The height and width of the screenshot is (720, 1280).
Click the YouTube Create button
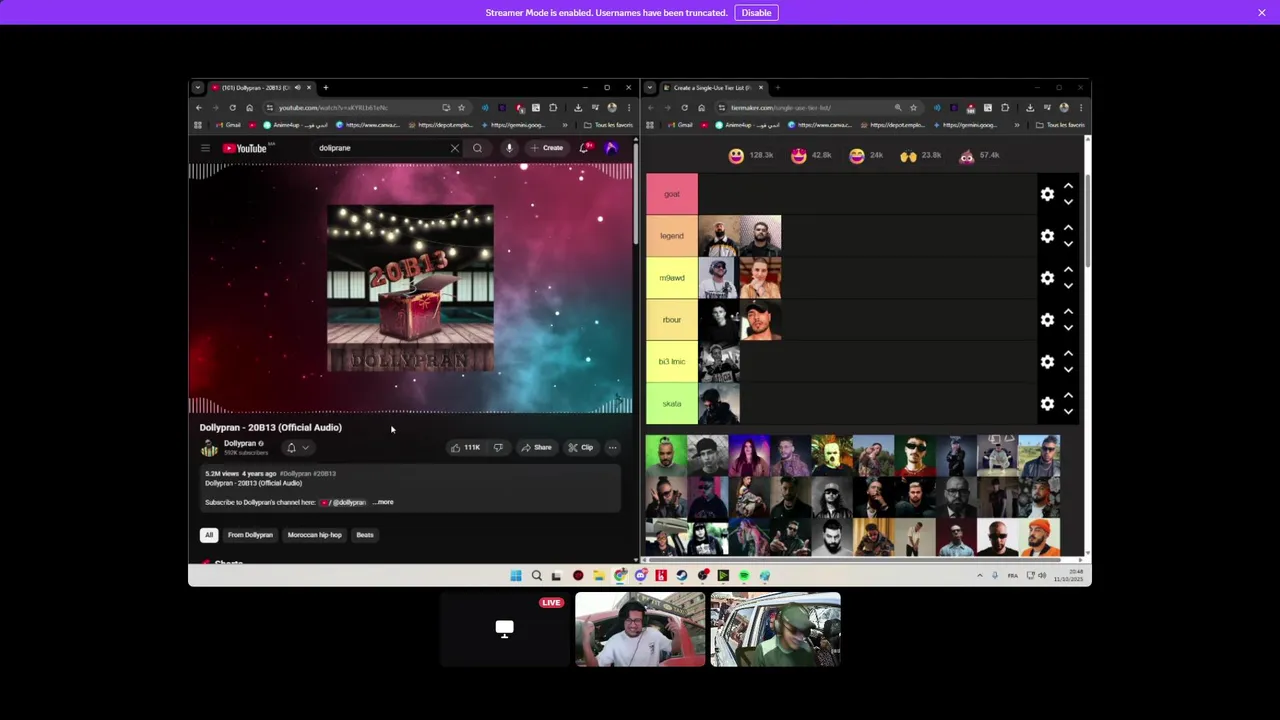(x=547, y=148)
